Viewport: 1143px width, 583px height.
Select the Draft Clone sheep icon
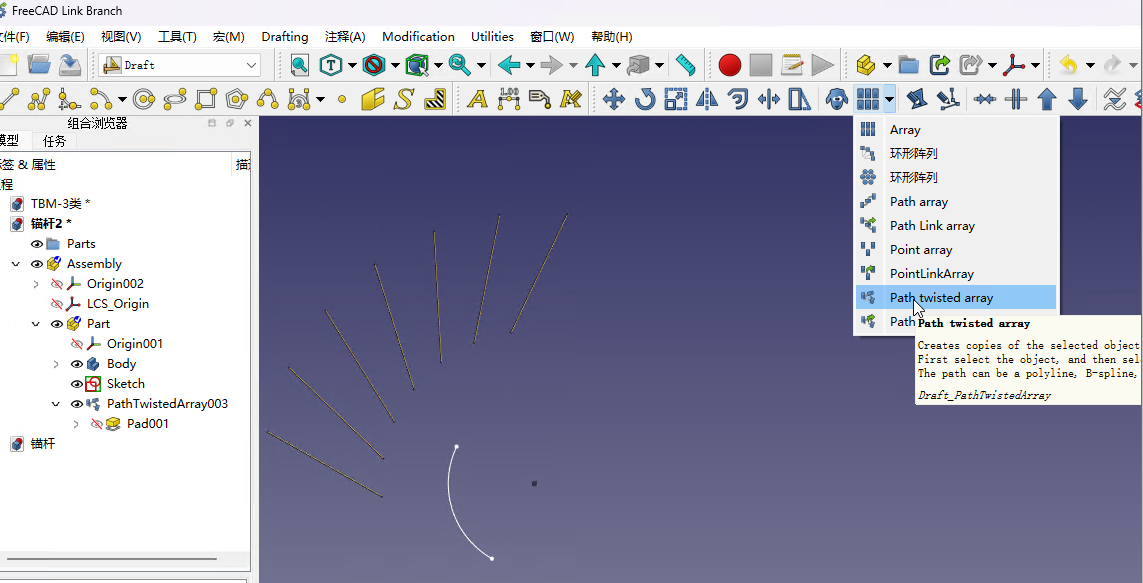tap(836, 98)
